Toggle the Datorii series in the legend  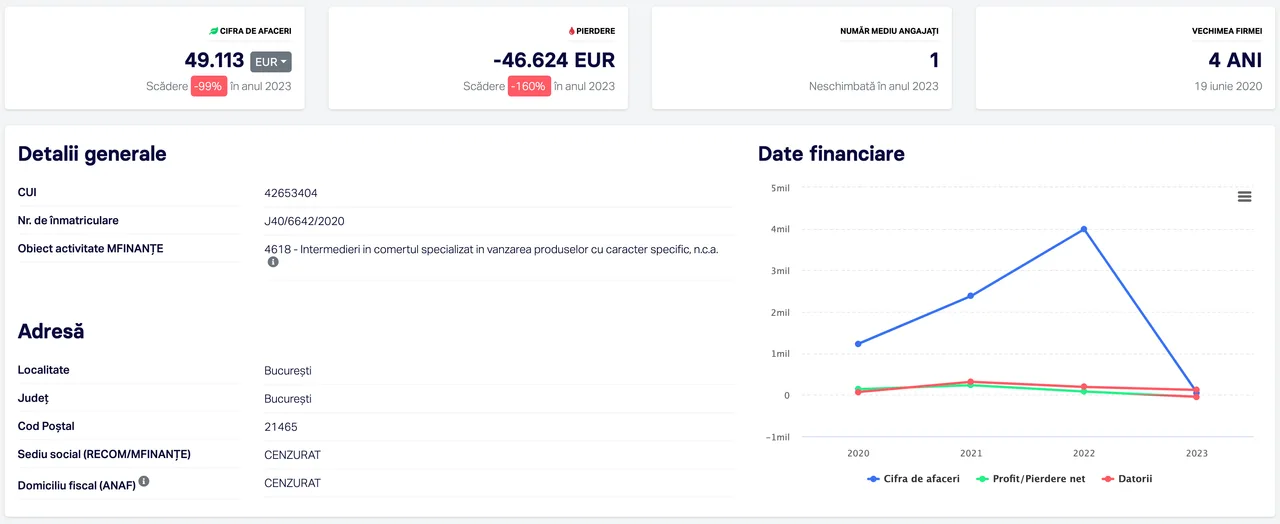point(1127,479)
